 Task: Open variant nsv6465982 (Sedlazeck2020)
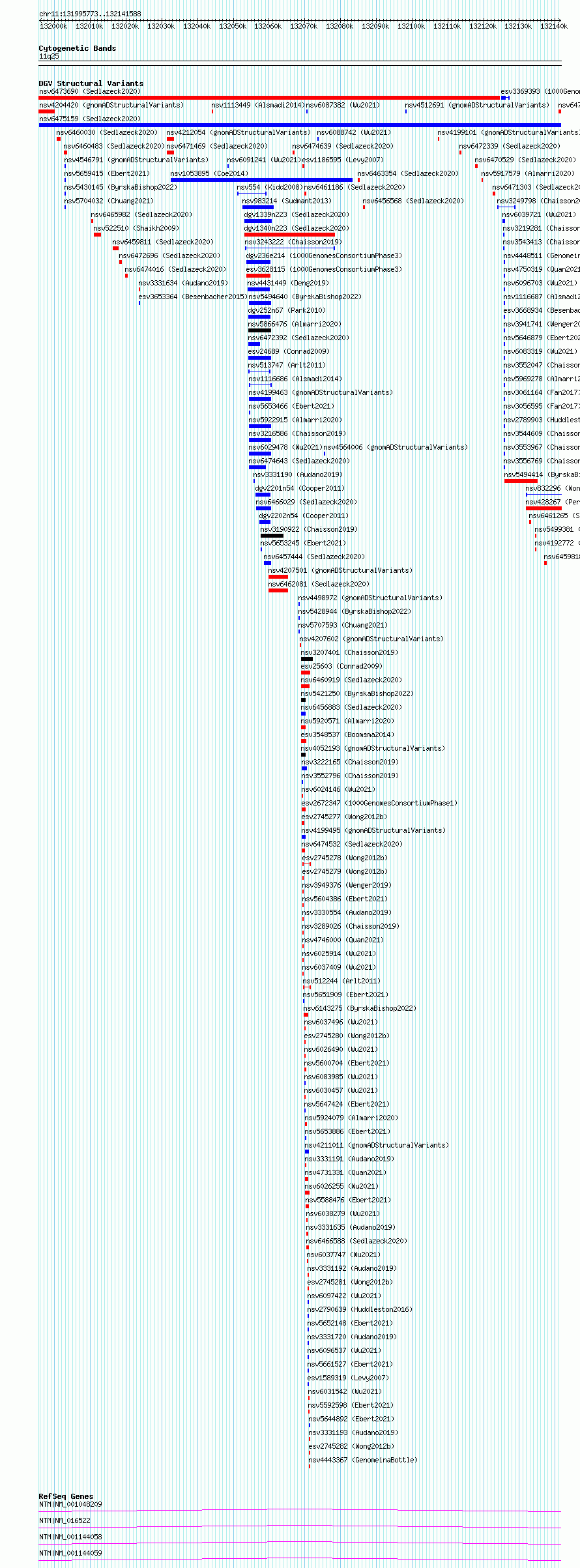pyautogui.click(x=141, y=214)
